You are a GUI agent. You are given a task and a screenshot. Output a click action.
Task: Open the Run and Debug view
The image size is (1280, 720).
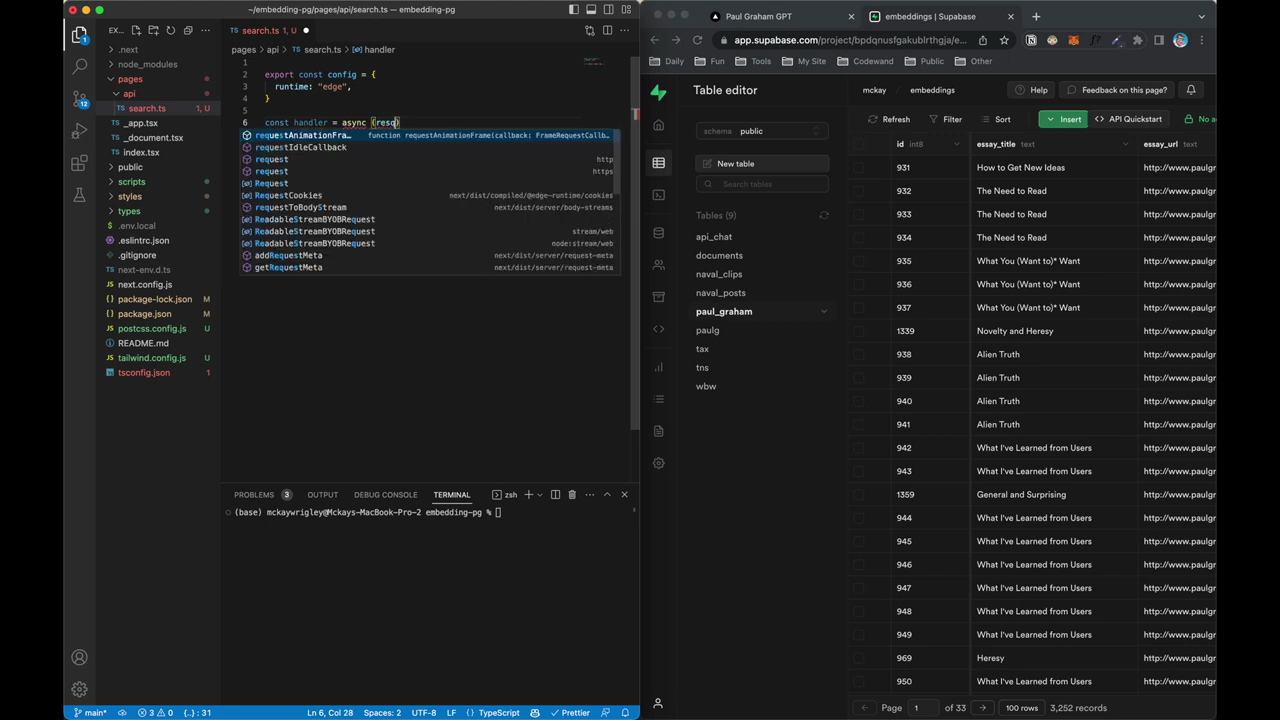tap(79, 131)
